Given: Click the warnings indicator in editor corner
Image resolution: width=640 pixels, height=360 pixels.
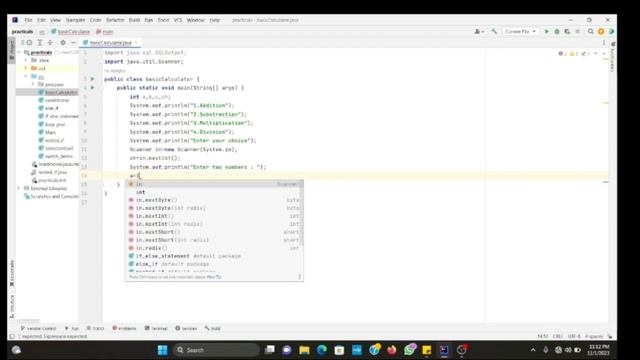Looking at the screenshot, I should [574, 53].
